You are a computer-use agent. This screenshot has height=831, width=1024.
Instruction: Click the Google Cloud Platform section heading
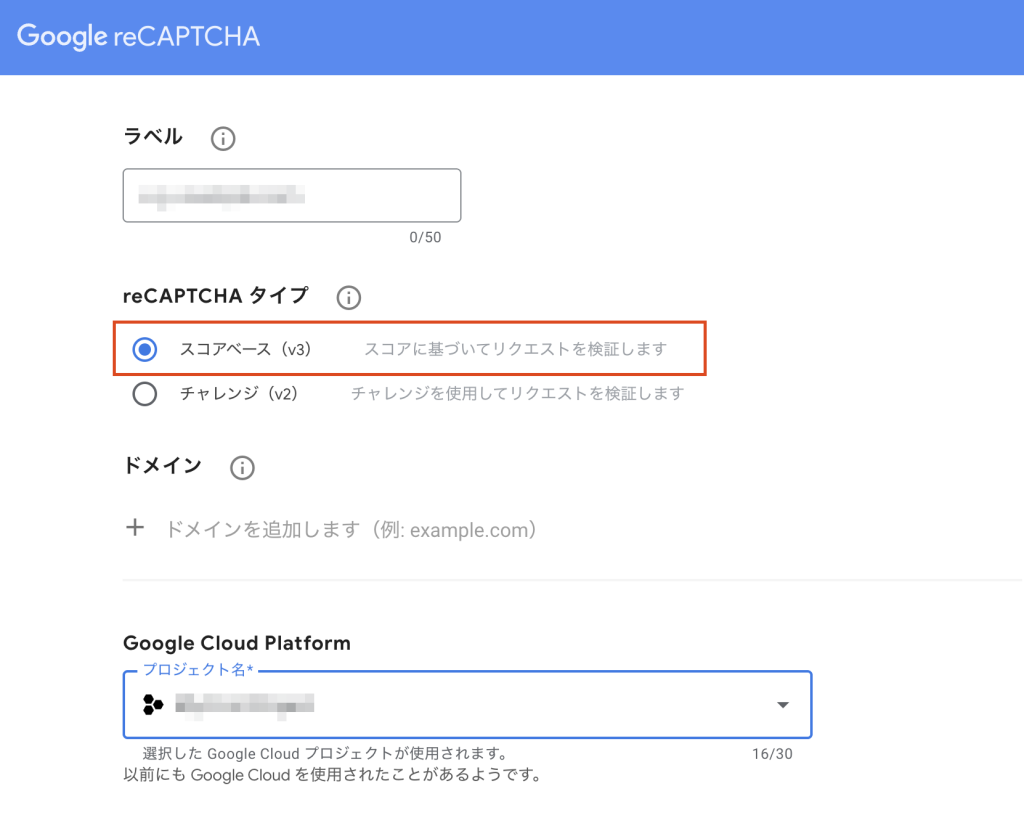[236, 643]
